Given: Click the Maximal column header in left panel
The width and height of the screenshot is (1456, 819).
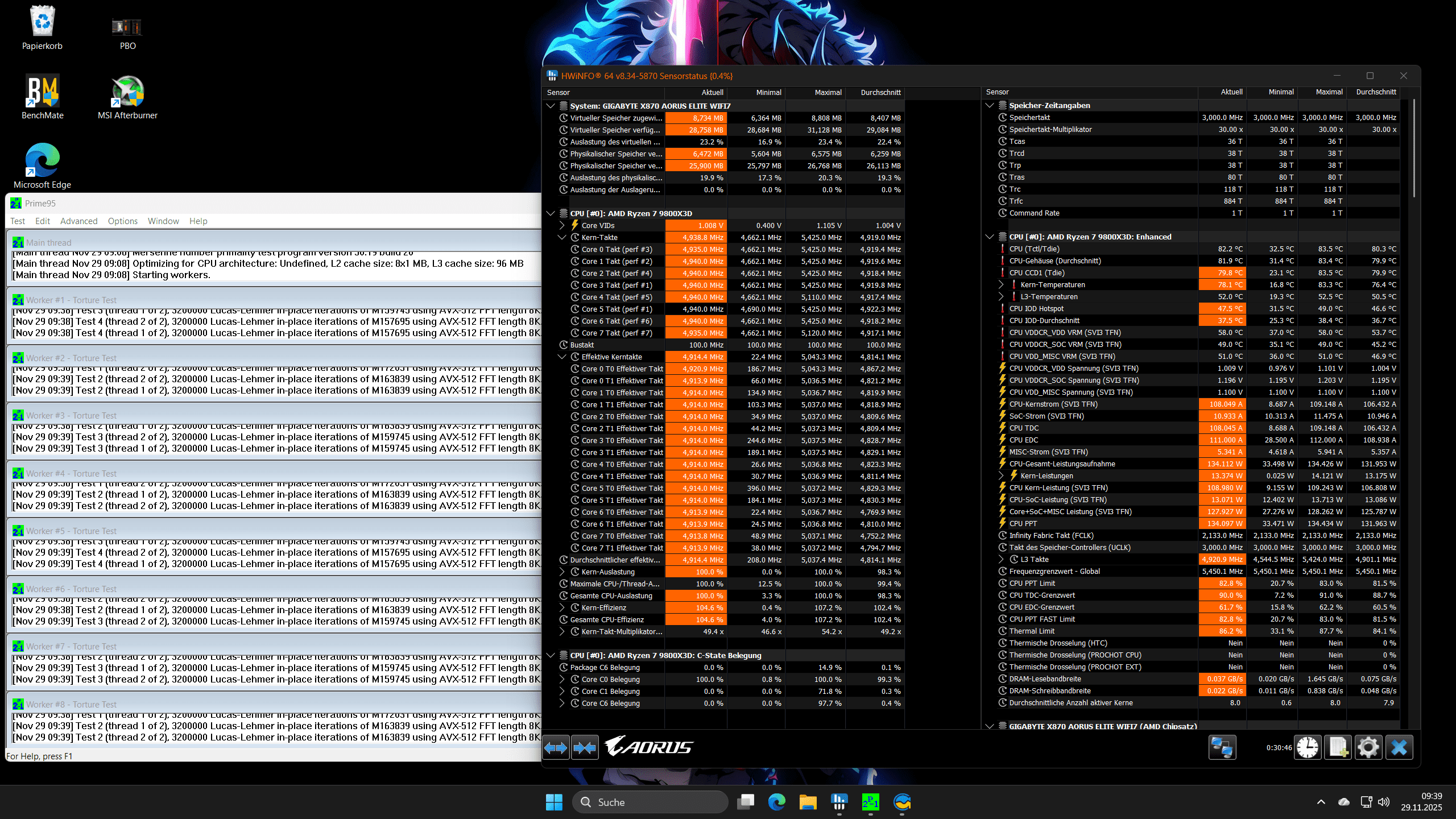Looking at the screenshot, I should pos(828,92).
